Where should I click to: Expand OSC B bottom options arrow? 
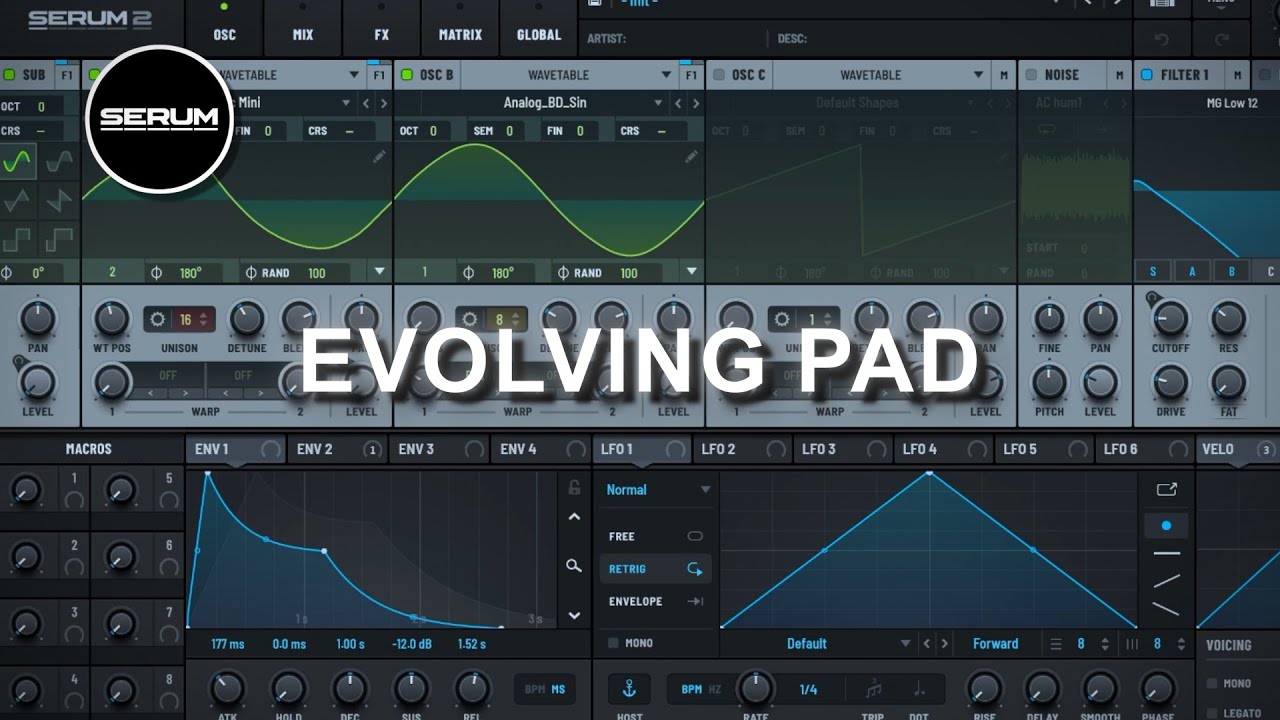coord(691,272)
